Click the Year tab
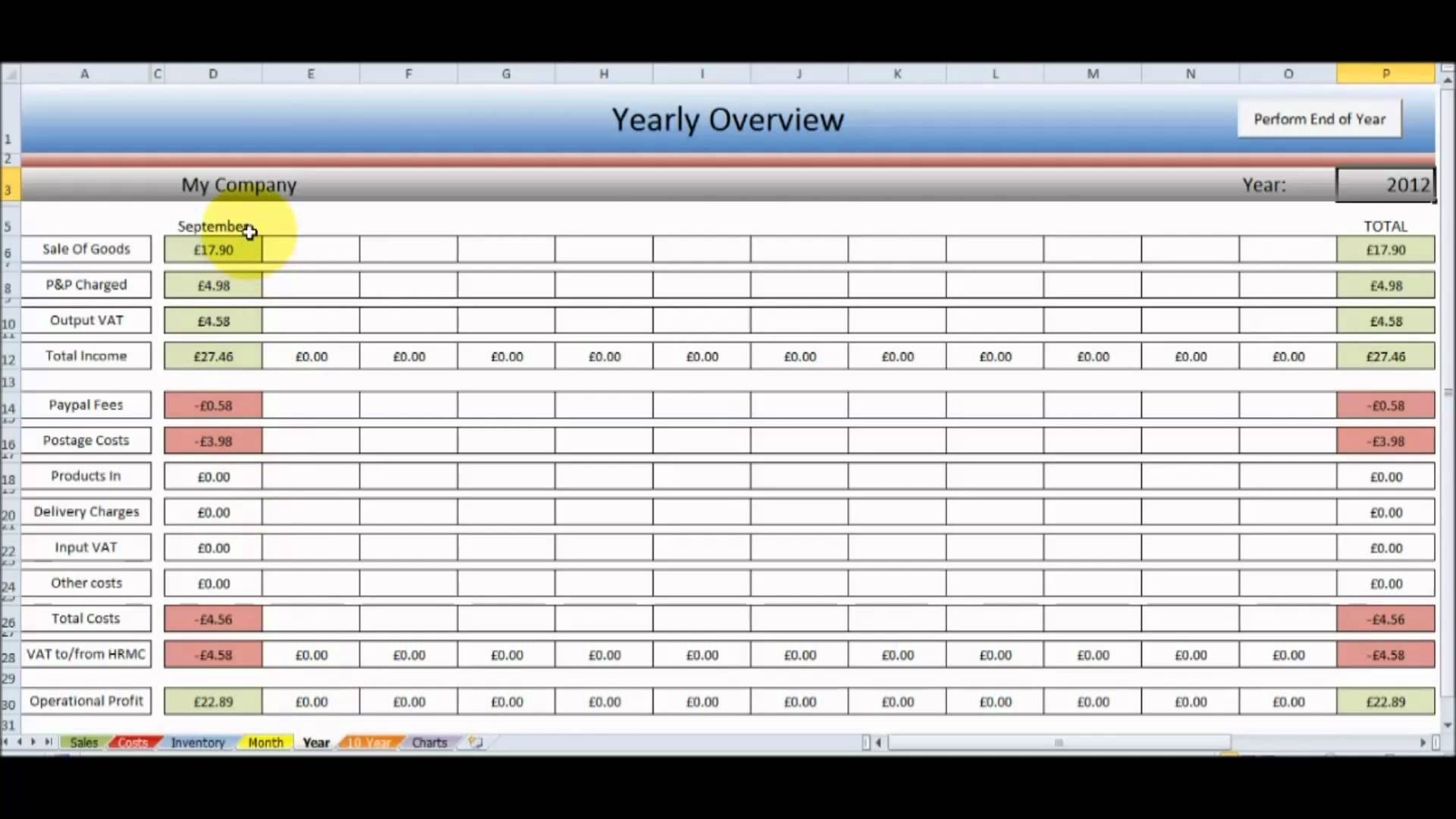 [316, 742]
